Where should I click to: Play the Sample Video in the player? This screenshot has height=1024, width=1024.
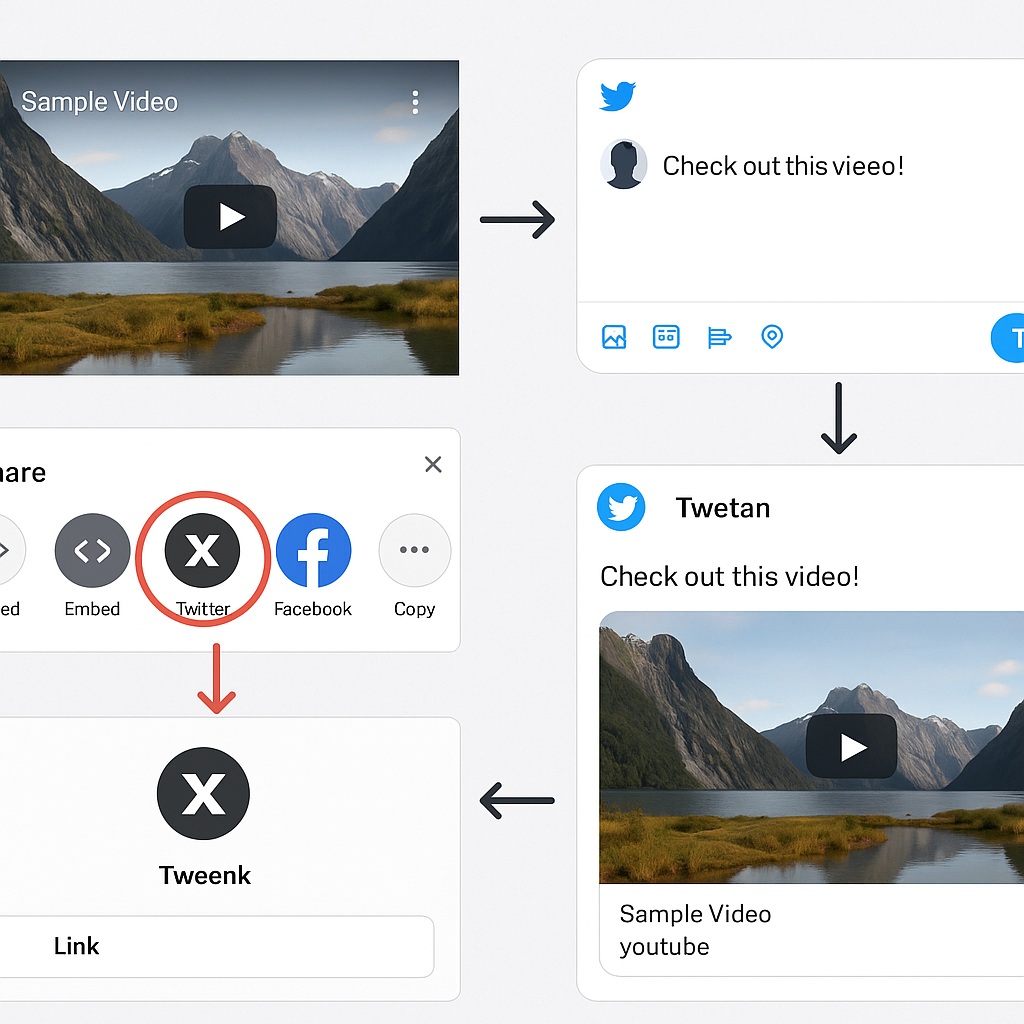230,217
